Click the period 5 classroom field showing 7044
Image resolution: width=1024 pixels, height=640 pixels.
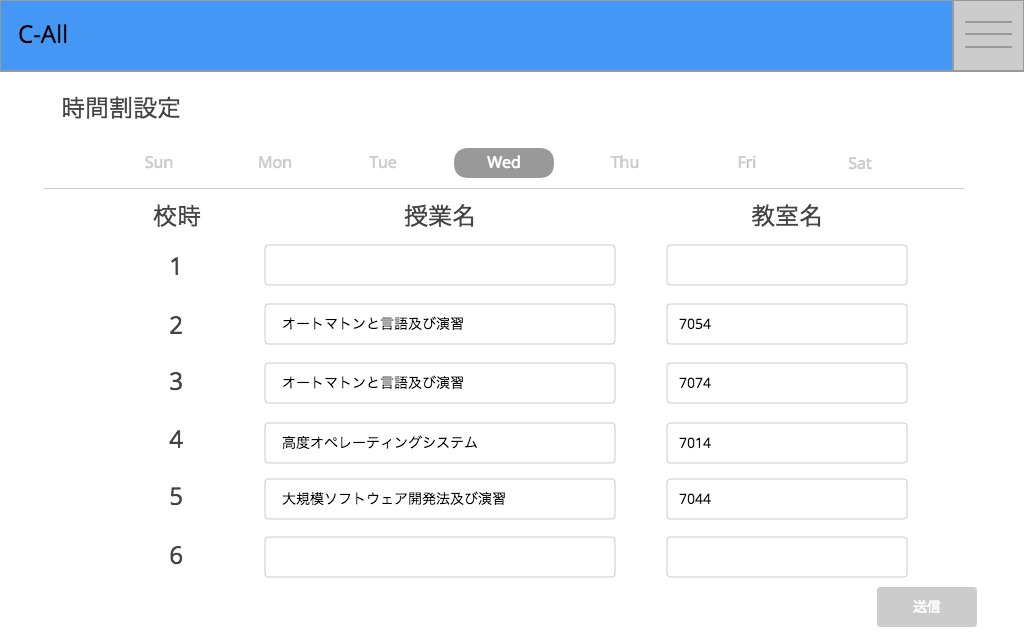pyautogui.click(x=786, y=498)
